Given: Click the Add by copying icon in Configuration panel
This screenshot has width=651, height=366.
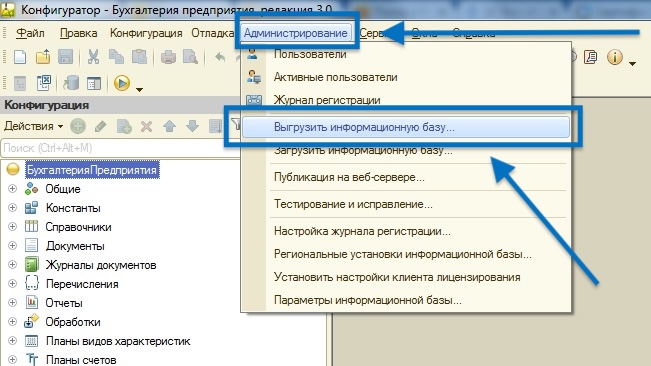Looking at the screenshot, I should [124, 126].
